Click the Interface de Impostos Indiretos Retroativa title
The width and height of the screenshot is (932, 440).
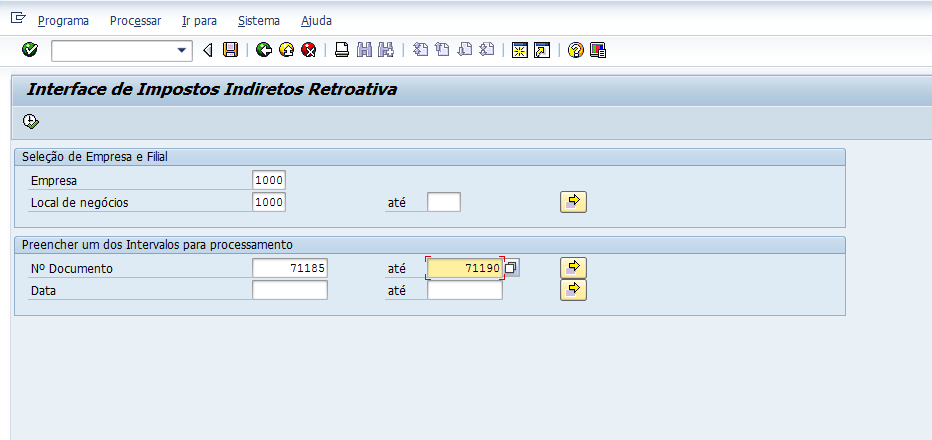click(x=212, y=90)
